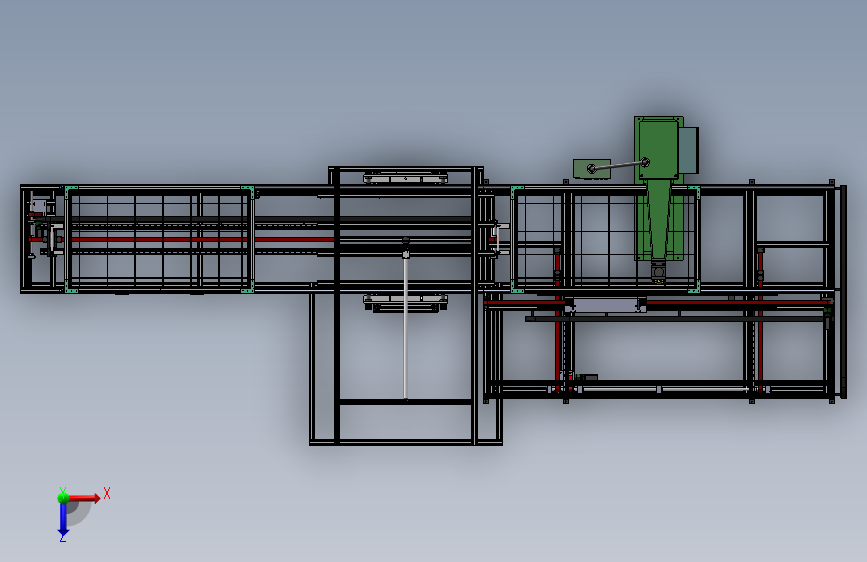Click the red X axis arrow of the triad

click(x=84, y=498)
